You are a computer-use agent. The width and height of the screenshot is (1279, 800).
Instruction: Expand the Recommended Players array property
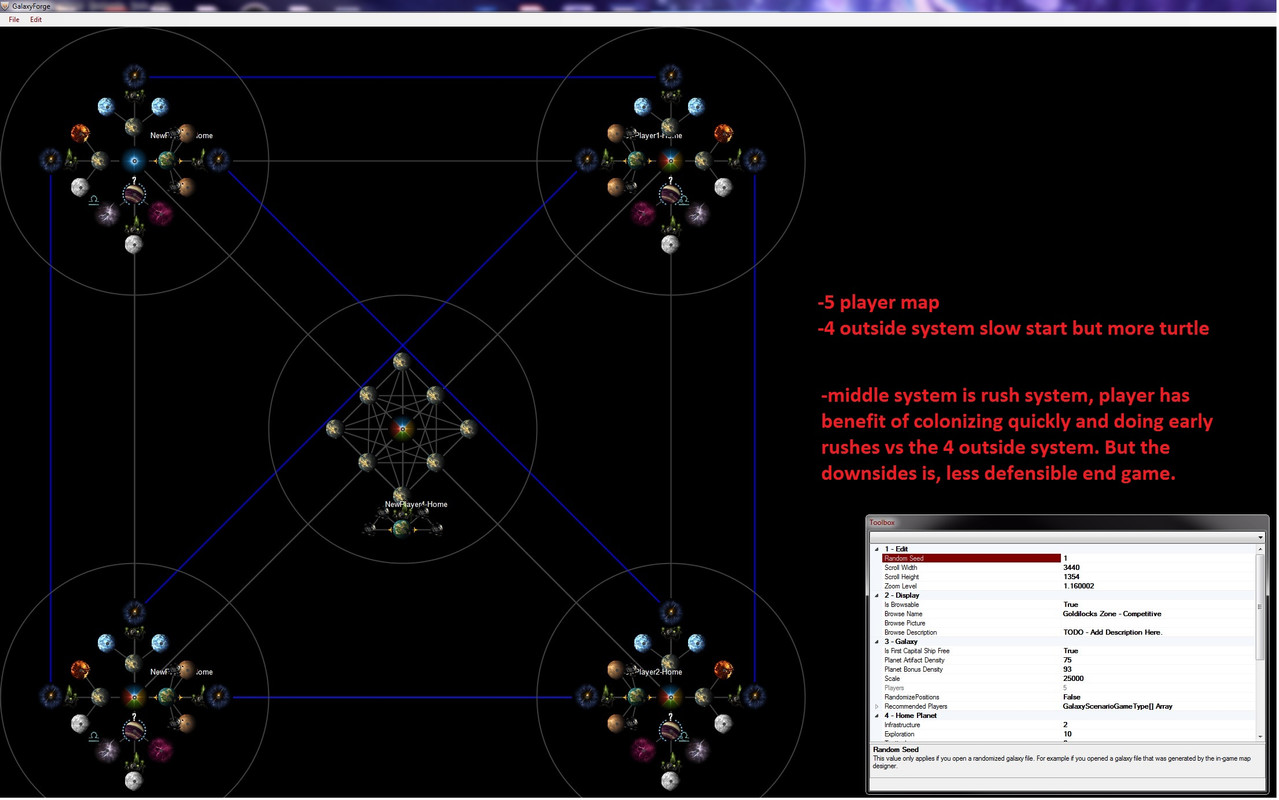tap(878, 706)
